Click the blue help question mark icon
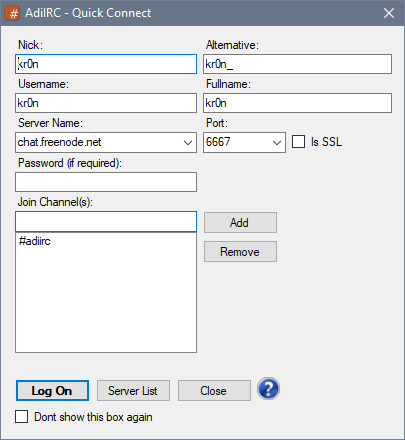The height and width of the screenshot is (440, 405). [268, 389]
